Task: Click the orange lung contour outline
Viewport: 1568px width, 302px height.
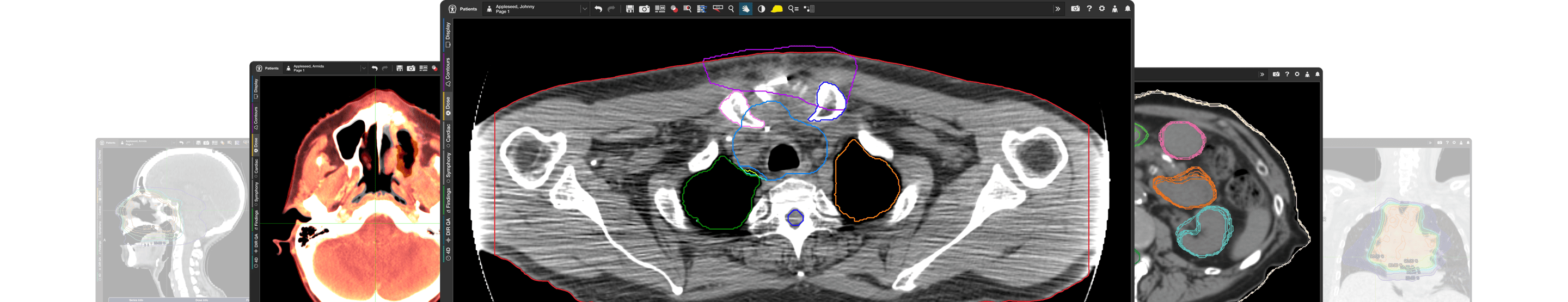Action: 836,183
